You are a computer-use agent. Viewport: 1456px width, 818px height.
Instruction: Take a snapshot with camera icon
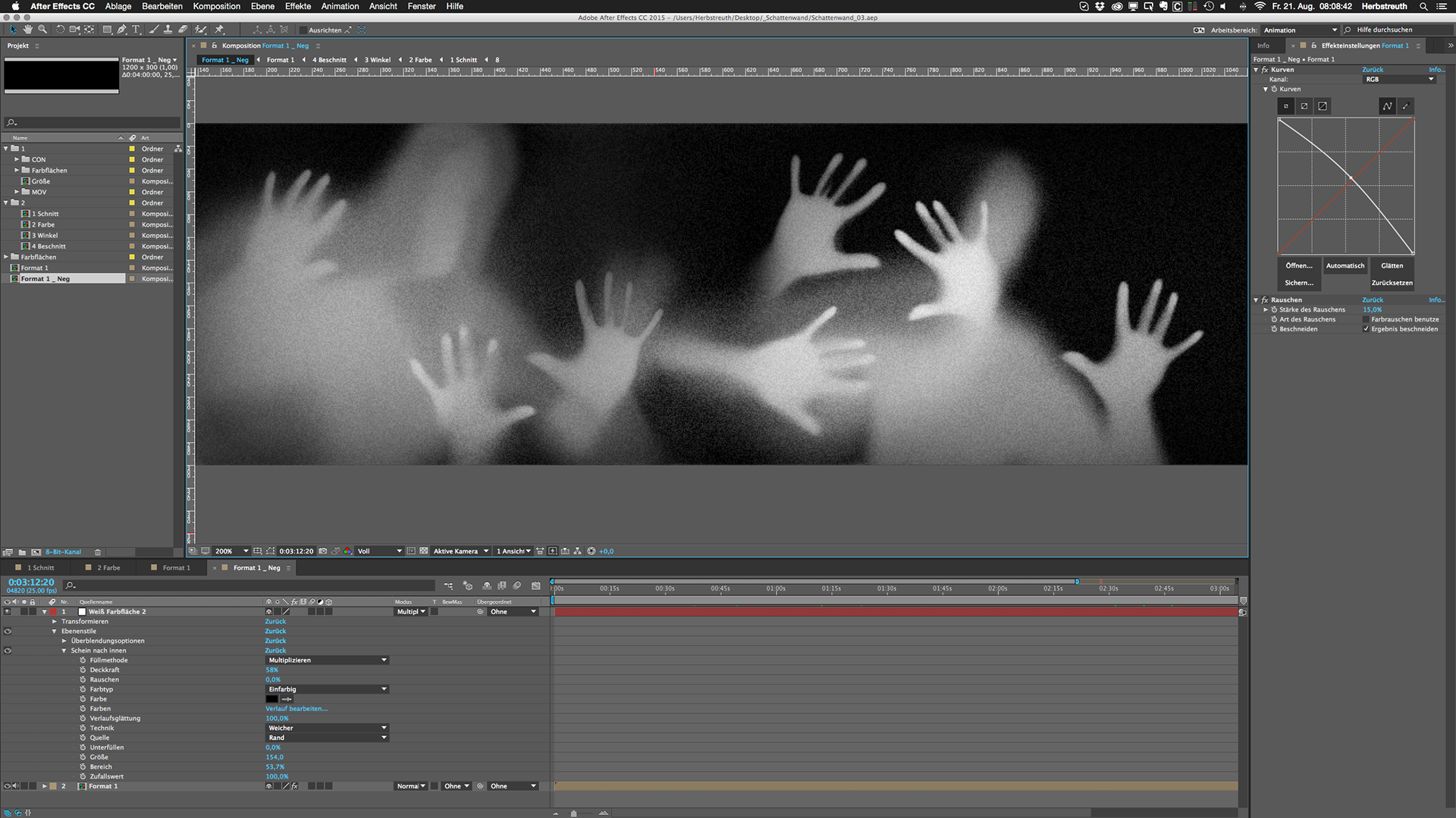pos(323,551)
